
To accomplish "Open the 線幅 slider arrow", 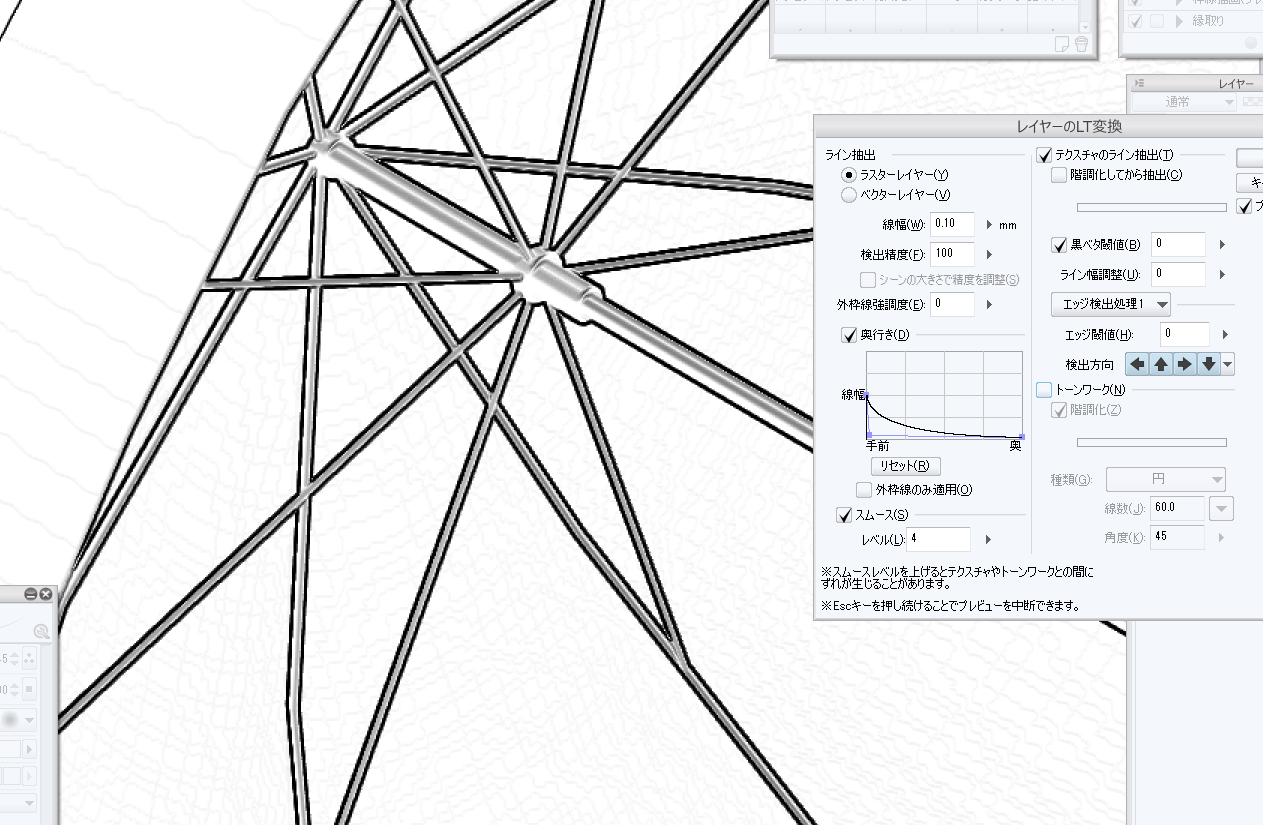I will pos(989,225).
